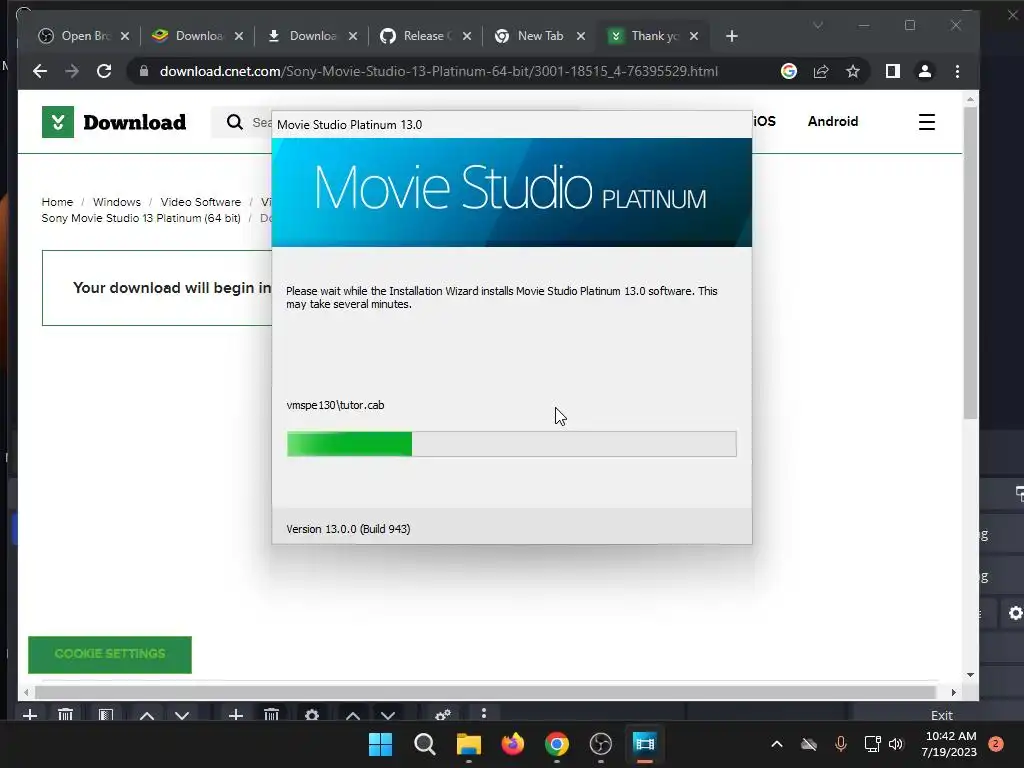Screen dimensions: 1024x768
Task: Share this page icon
Action: coord(821,71)
